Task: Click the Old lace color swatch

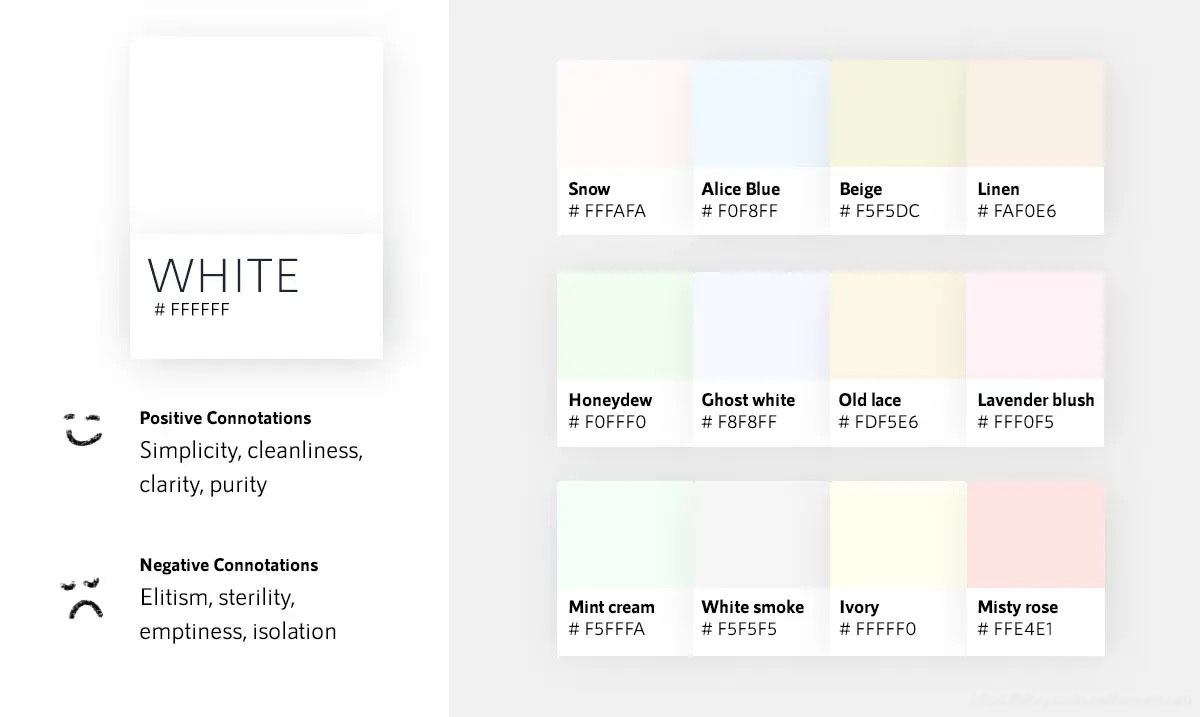Action: pyautogui.click(x=898, y=326)
